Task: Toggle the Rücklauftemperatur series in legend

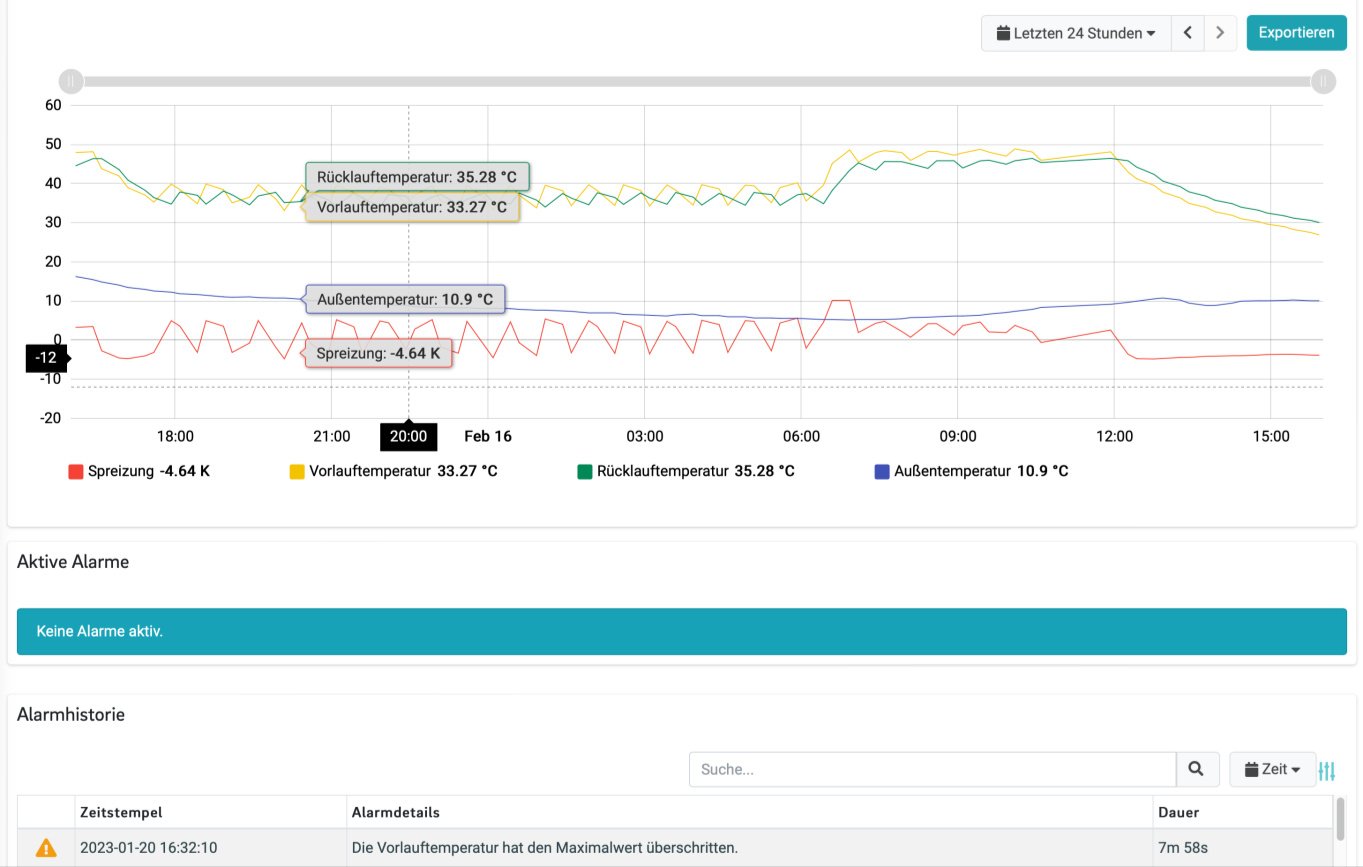Action: tap(686, 471)
